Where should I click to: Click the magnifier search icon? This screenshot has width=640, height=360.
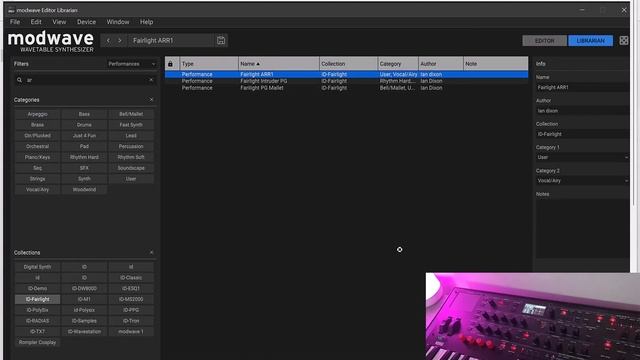pos(19,80)
